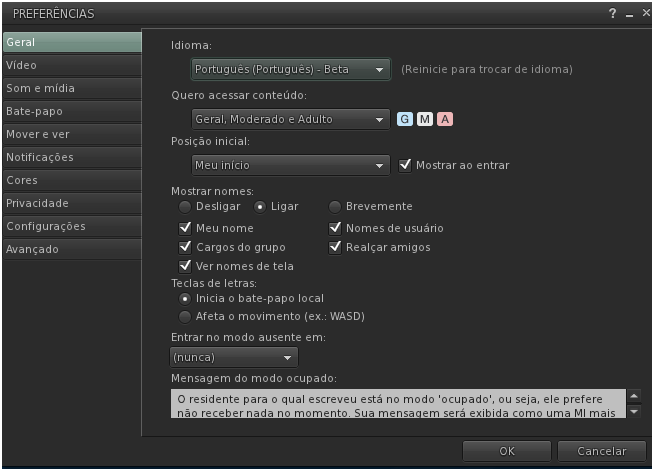
Task: Click the Adult 'A' maturity rating icon
Action: click(x=445, y=120)
